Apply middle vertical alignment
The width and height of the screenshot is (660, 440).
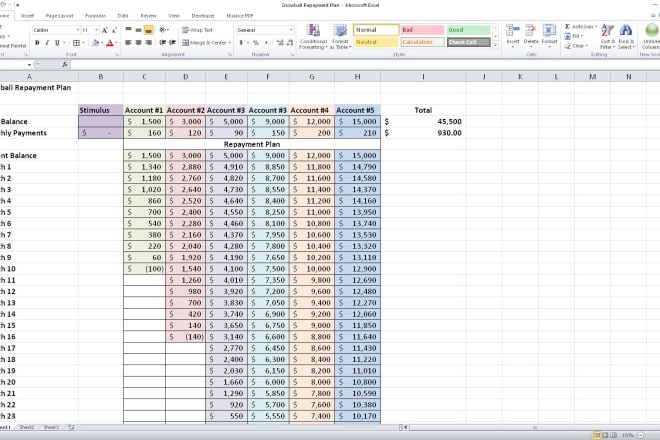click(x=138, y=30)
